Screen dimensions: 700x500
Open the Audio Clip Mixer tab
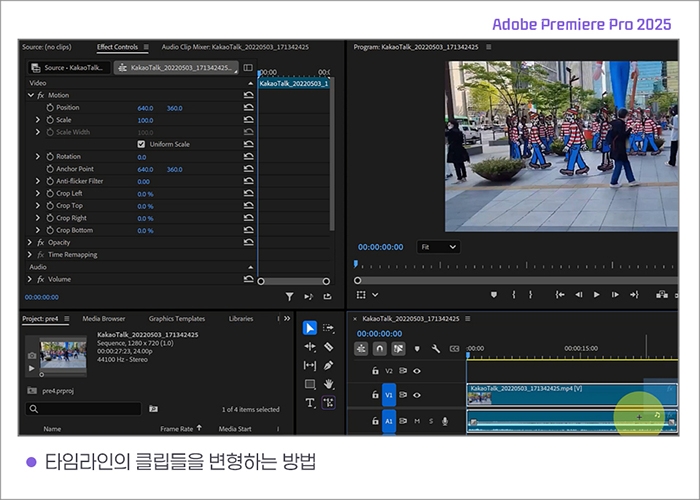click(x=235, y=47)
